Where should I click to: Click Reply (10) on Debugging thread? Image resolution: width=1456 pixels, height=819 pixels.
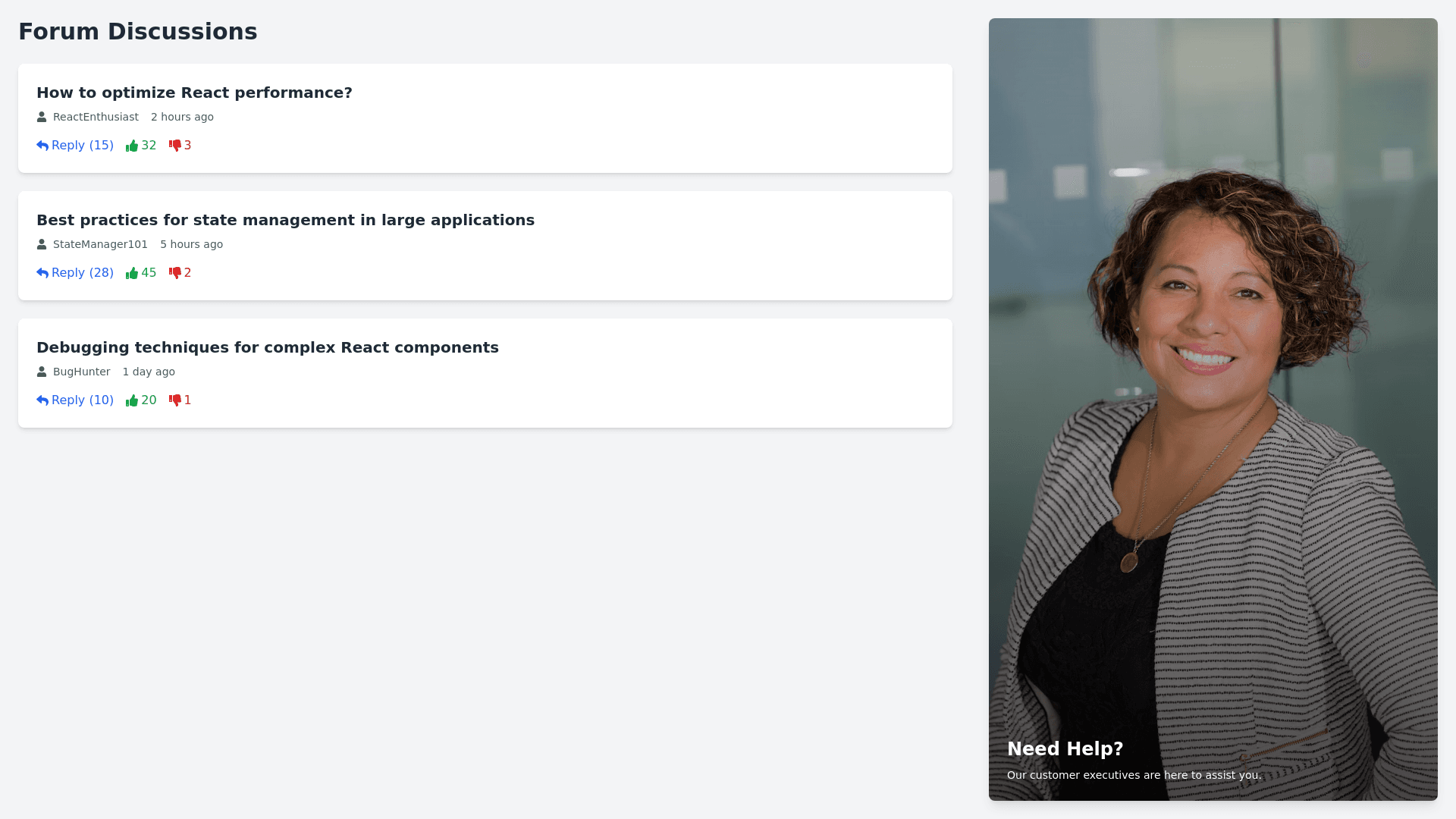(x=75, y=400)
